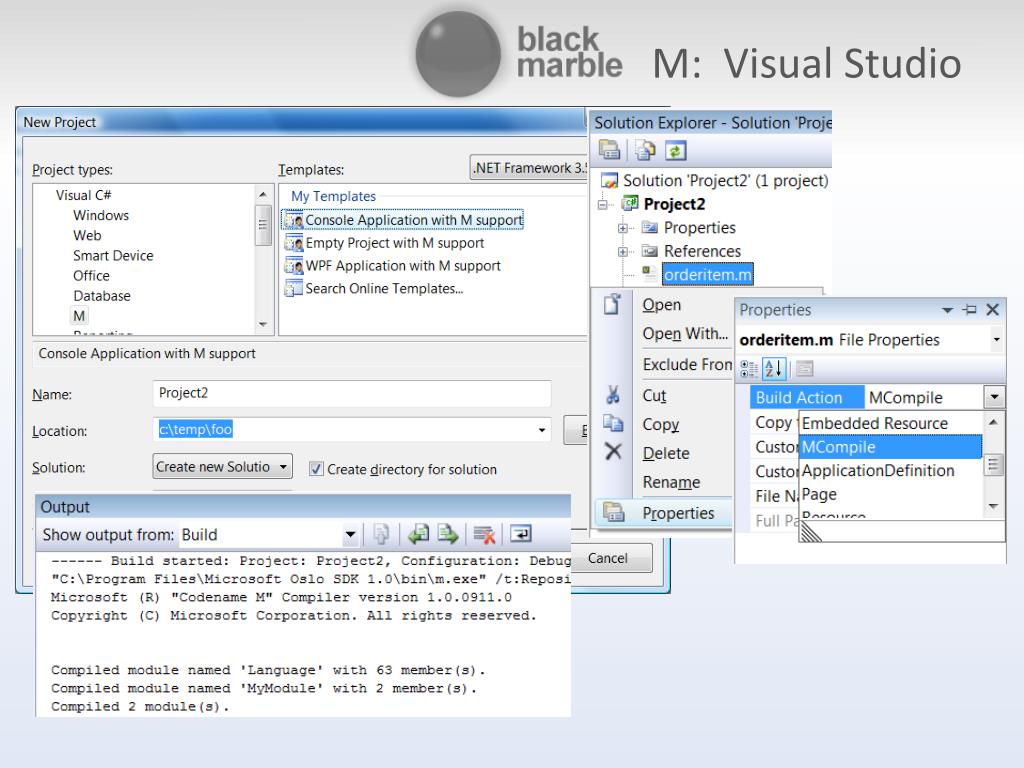Open the .NET Framework version dropdown

(x=528, y=168)
